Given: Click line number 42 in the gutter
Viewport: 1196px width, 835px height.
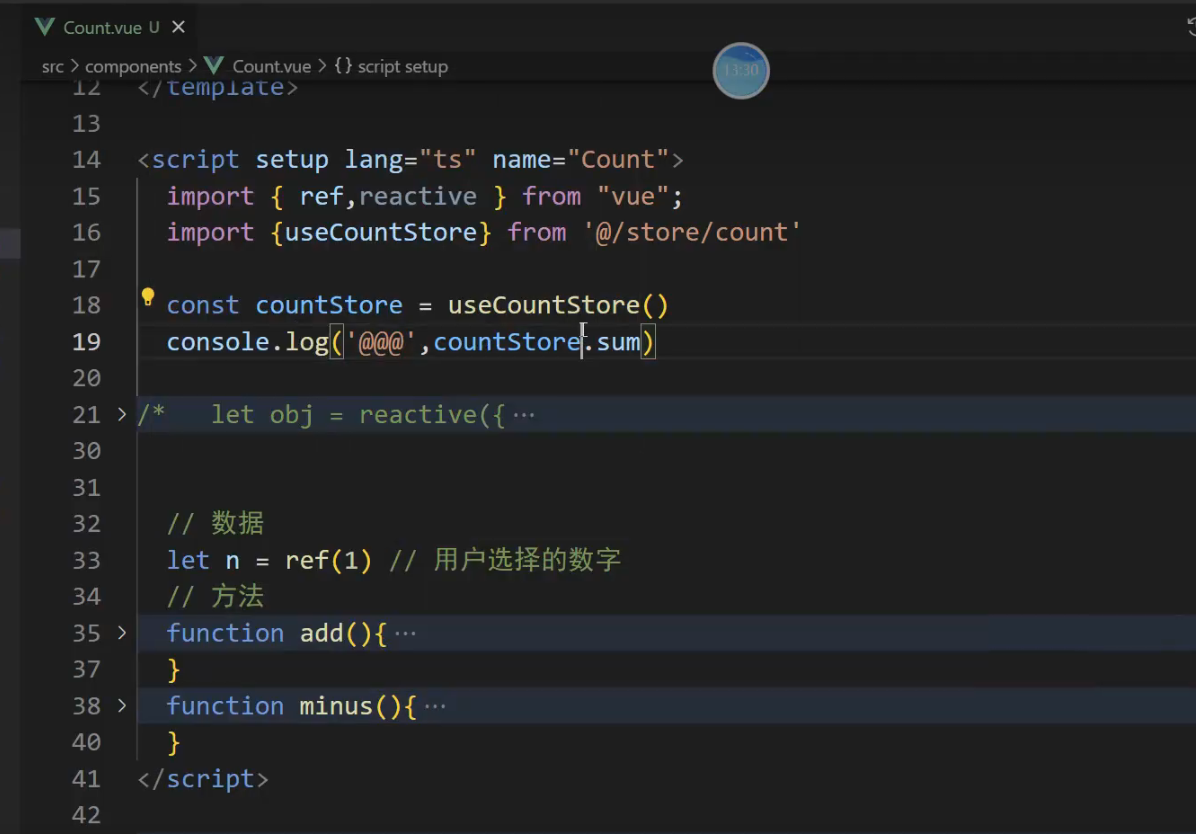Looking at the screenshot, I should [86, 815].
